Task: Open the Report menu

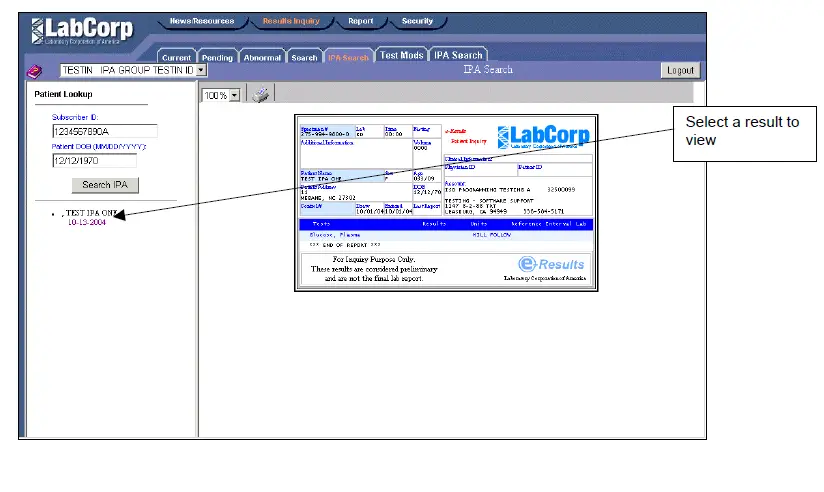Action: click(x=360, y=21)
